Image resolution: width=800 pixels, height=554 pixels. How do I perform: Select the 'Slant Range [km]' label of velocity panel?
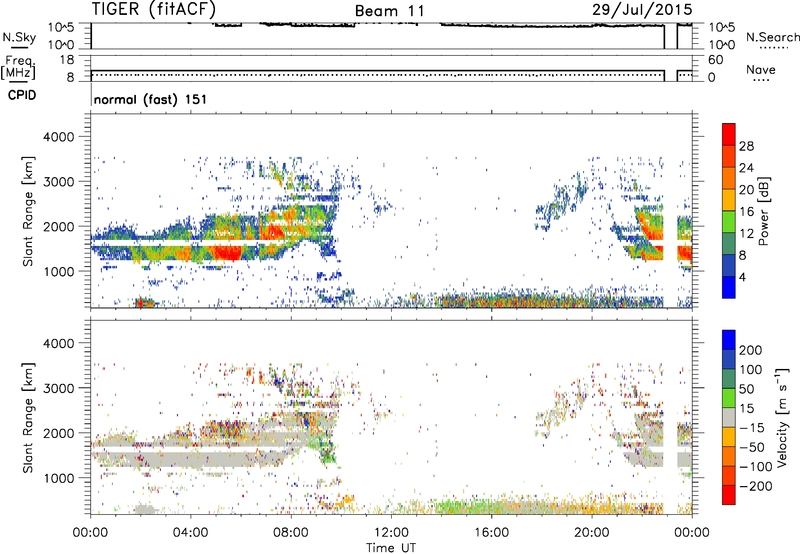click(x=28, y=418)
